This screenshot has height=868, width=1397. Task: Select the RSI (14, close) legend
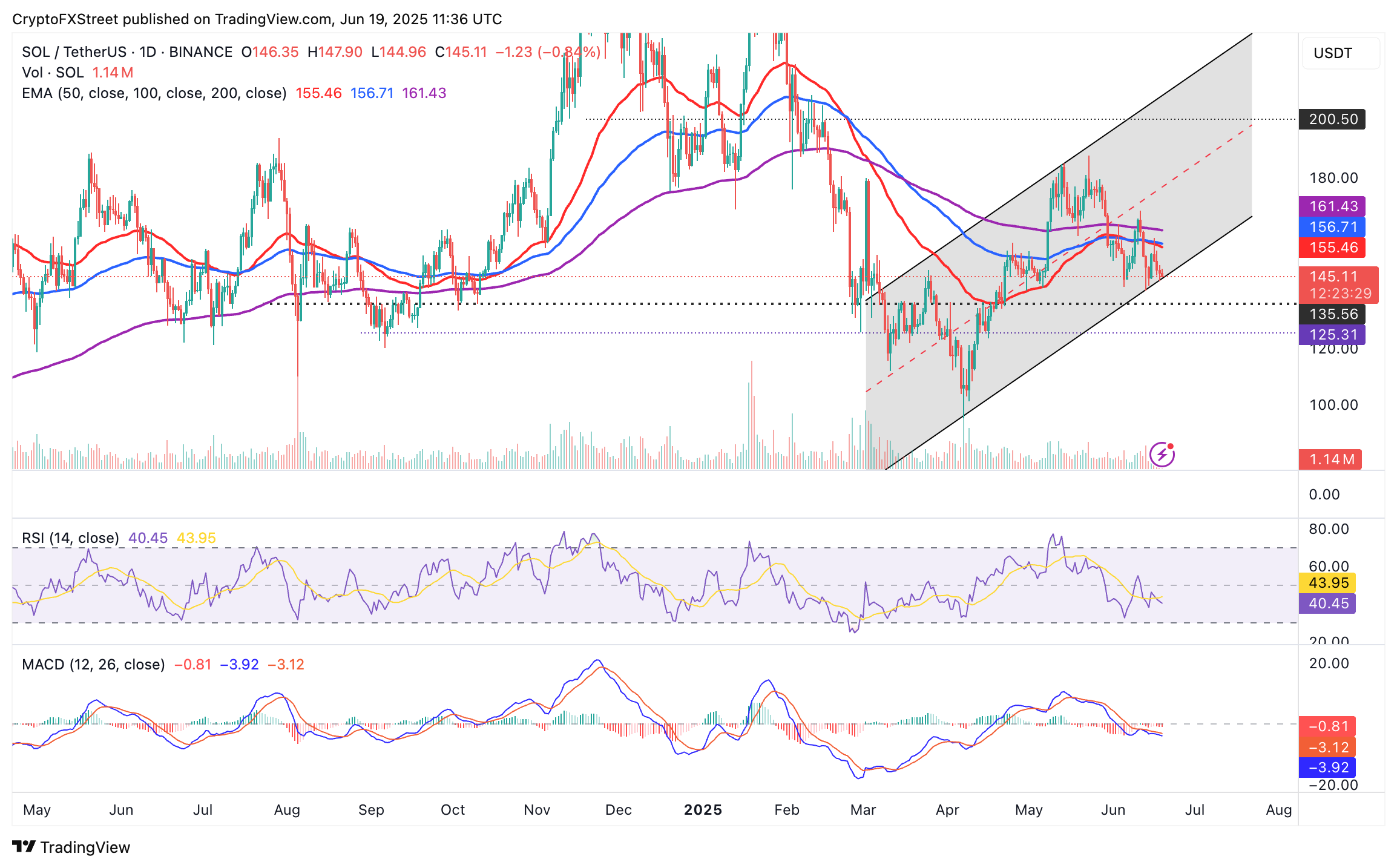point(70,538)
